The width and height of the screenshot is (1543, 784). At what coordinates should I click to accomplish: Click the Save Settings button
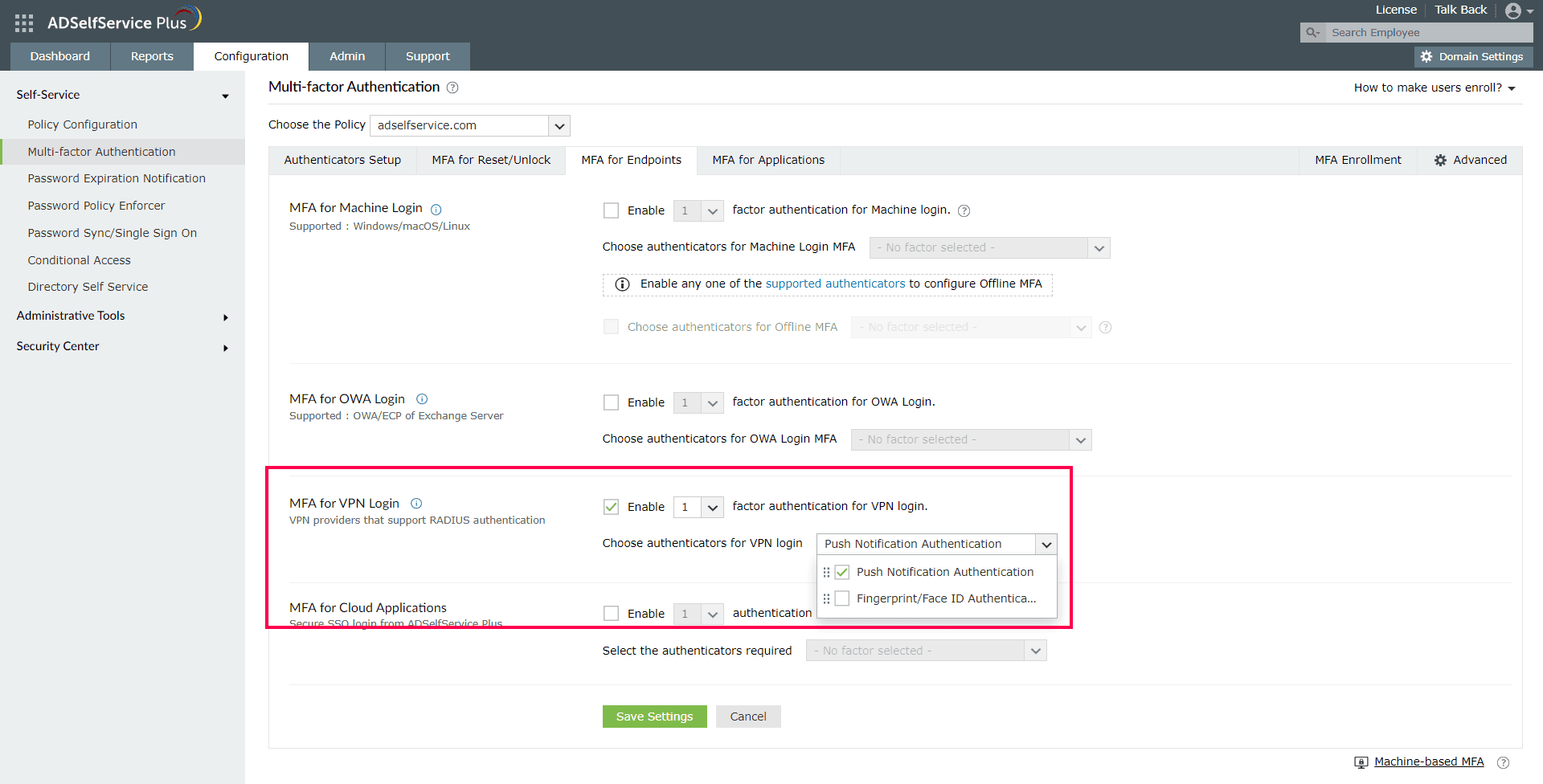tap(653, 716)
